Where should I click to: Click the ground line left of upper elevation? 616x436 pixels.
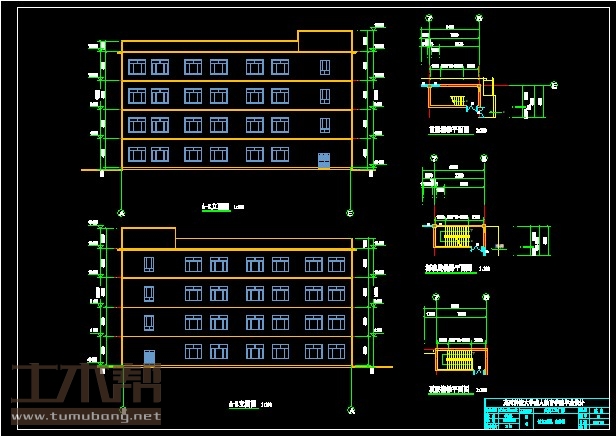tap(100, 171)
